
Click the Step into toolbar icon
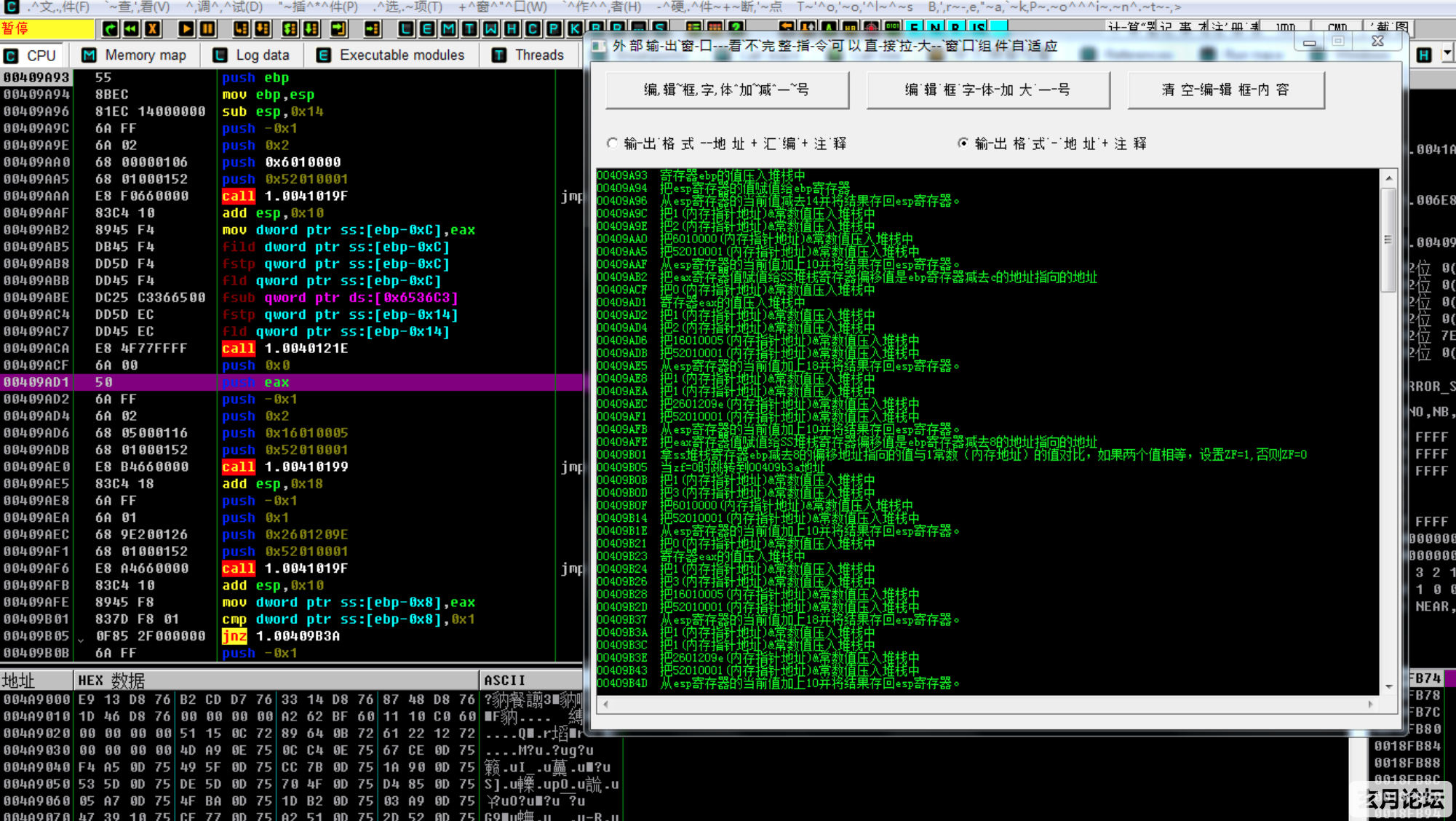[x=242, y=29]
